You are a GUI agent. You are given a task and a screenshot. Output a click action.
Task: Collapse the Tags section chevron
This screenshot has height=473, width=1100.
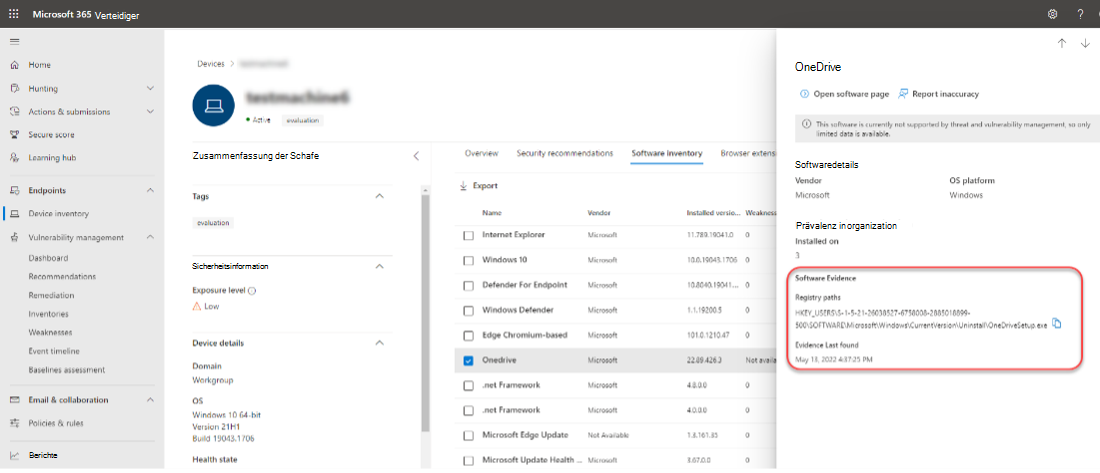pos(380,196)
